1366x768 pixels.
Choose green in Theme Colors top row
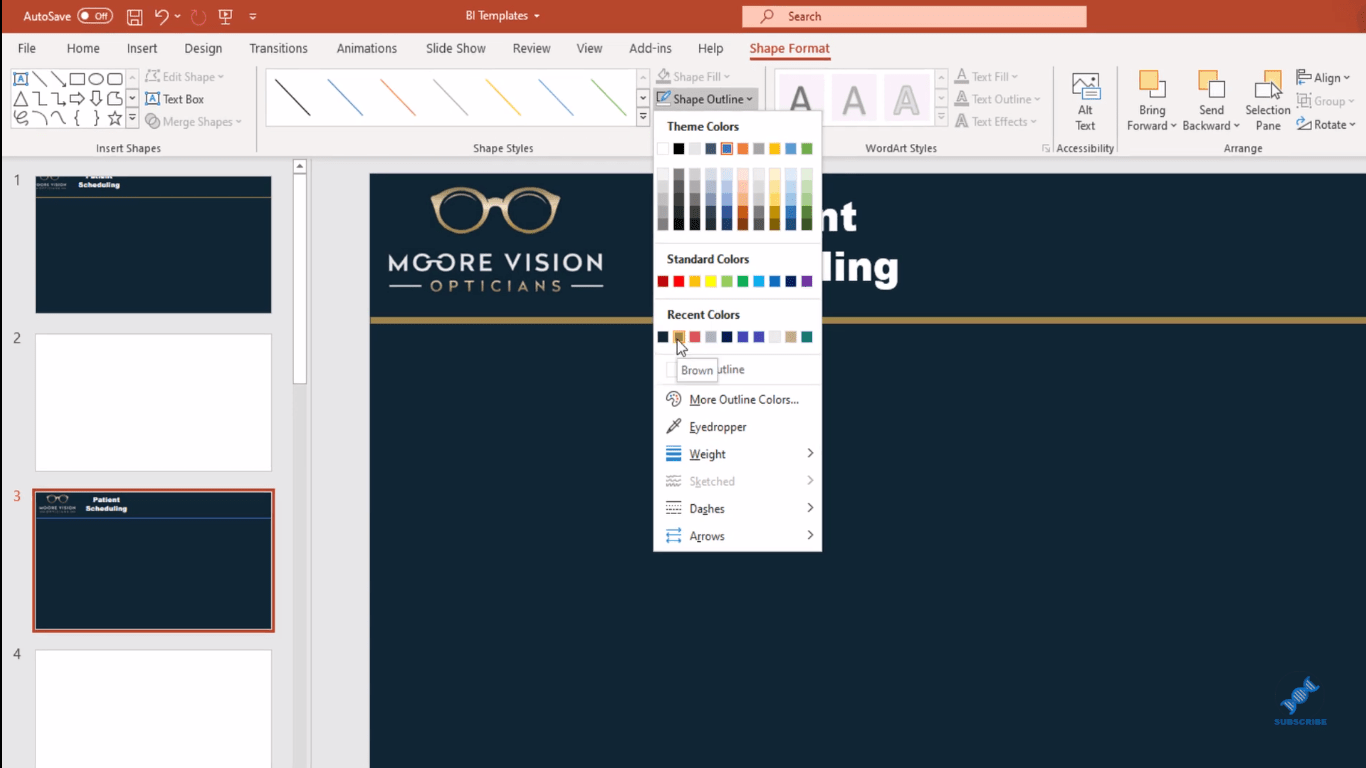[807, 149]
